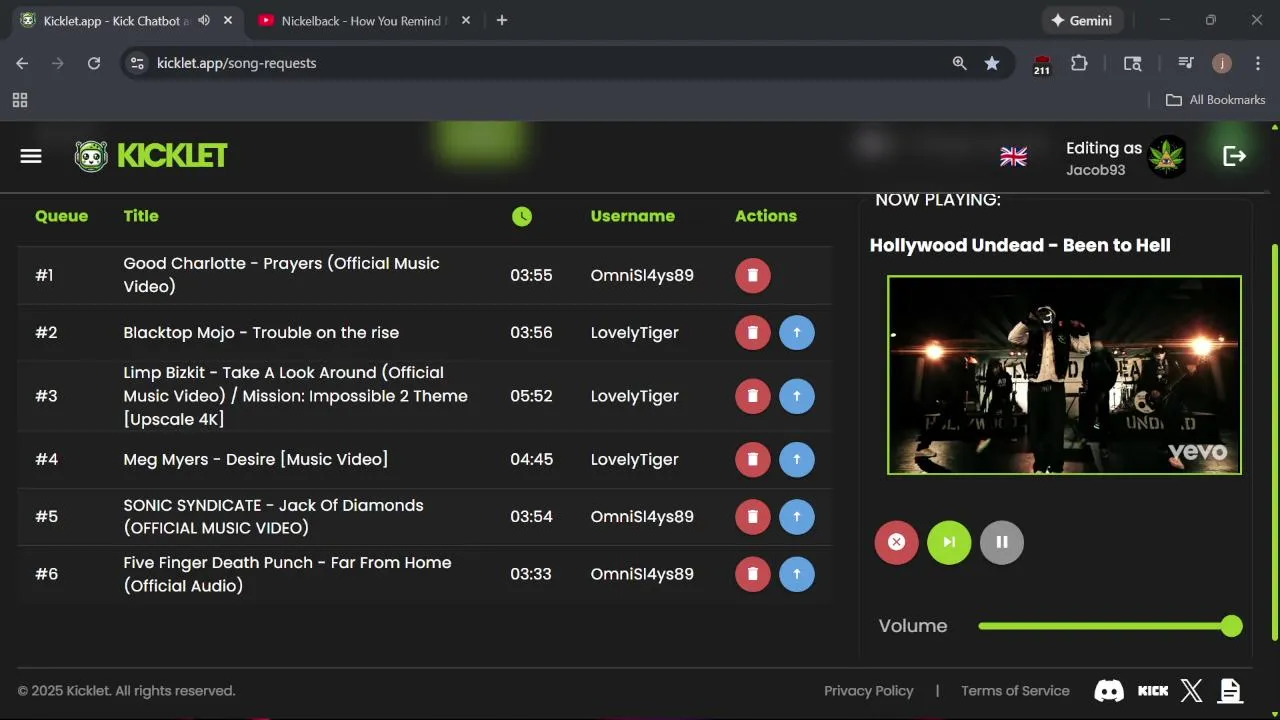This screenshot has height=720, width=1280.
Task: Move Blacktop Mojo song up in queue
Action: point(797,333)
